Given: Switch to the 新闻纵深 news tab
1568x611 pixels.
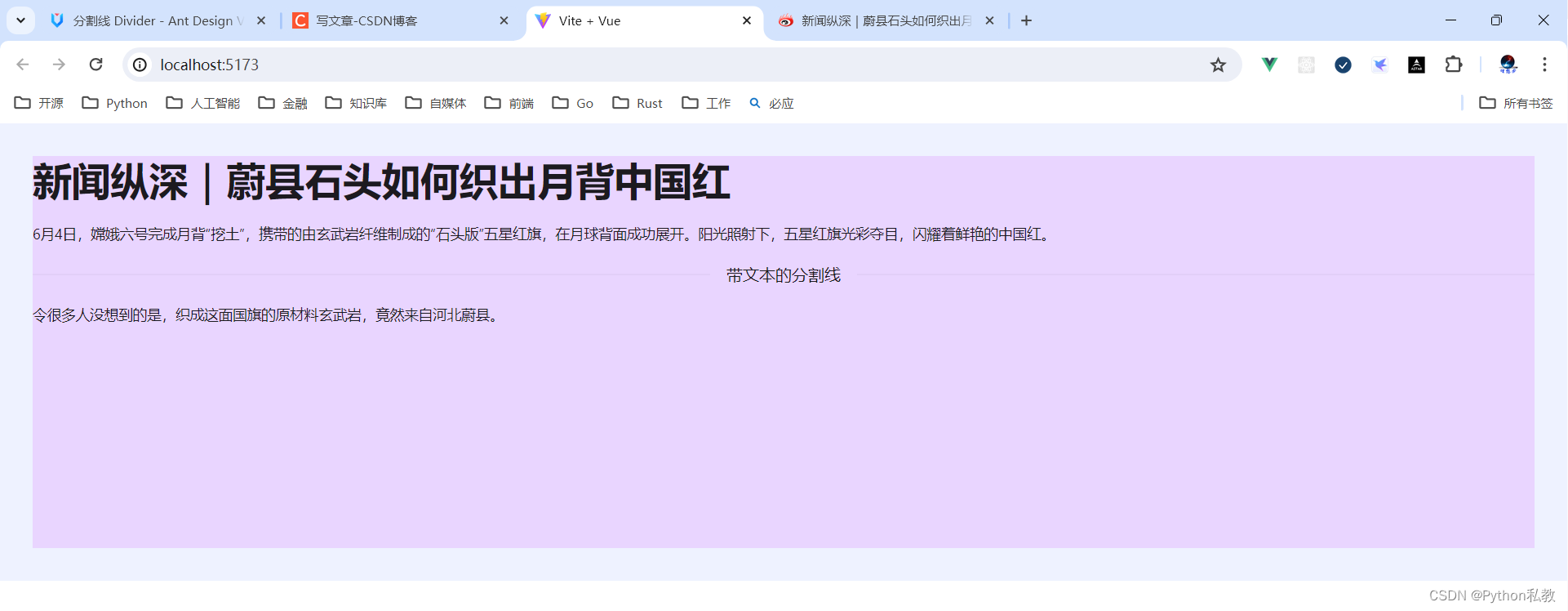Looking at the screenshot, I should coord(888,20).
